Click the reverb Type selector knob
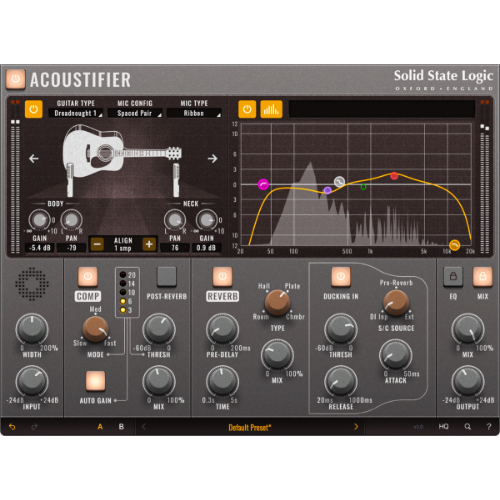This screenshot has width=500, height=500. tap(277, 303)
